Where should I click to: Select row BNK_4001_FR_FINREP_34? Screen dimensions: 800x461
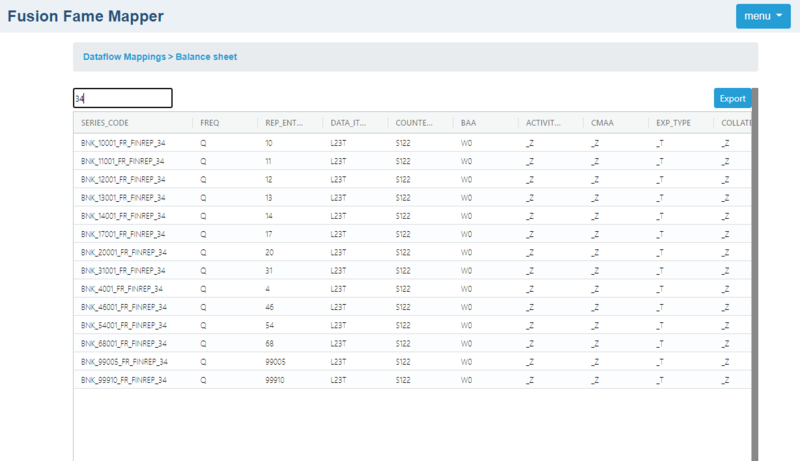(121, 288)
